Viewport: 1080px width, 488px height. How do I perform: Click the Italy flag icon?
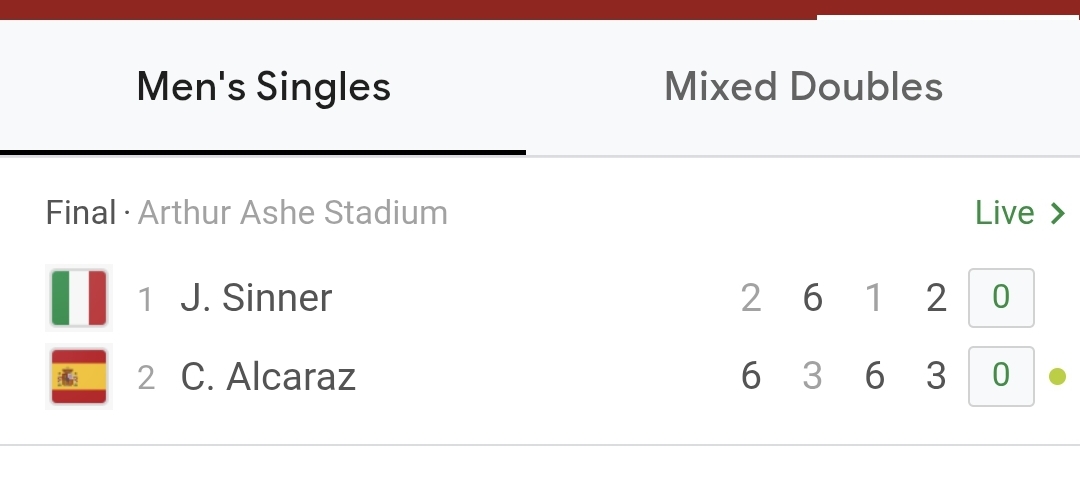[79, 298]
